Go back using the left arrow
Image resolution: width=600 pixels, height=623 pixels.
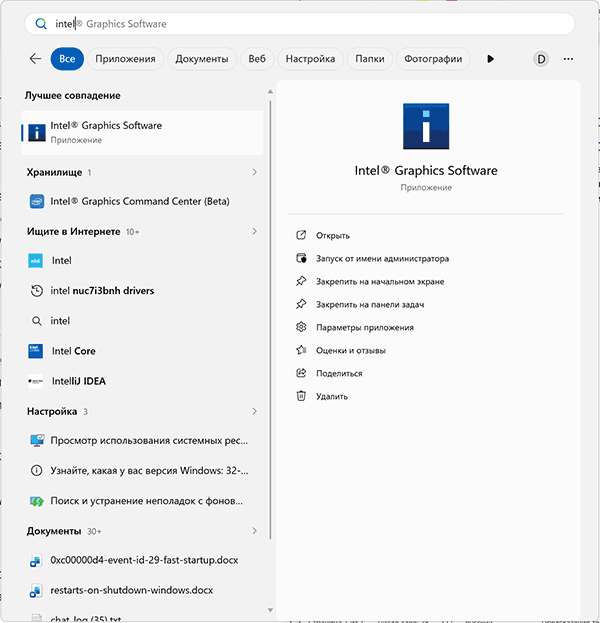(x=35, y=59)
